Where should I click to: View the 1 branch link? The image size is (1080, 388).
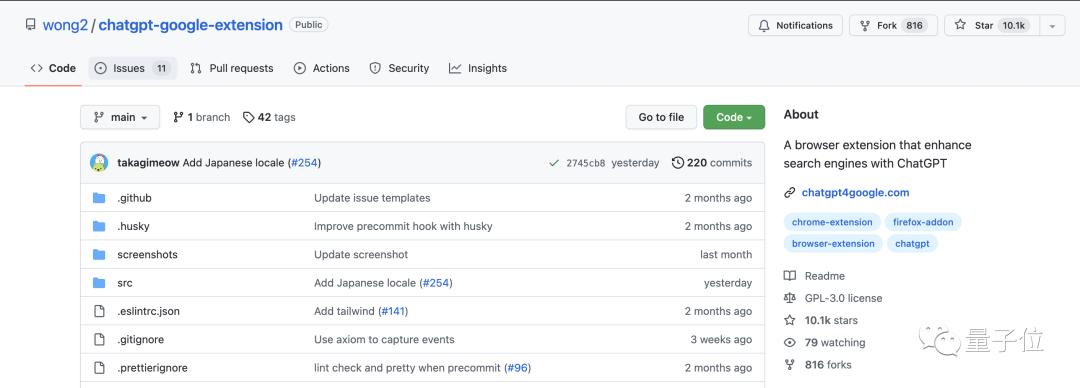pos(201,117)
